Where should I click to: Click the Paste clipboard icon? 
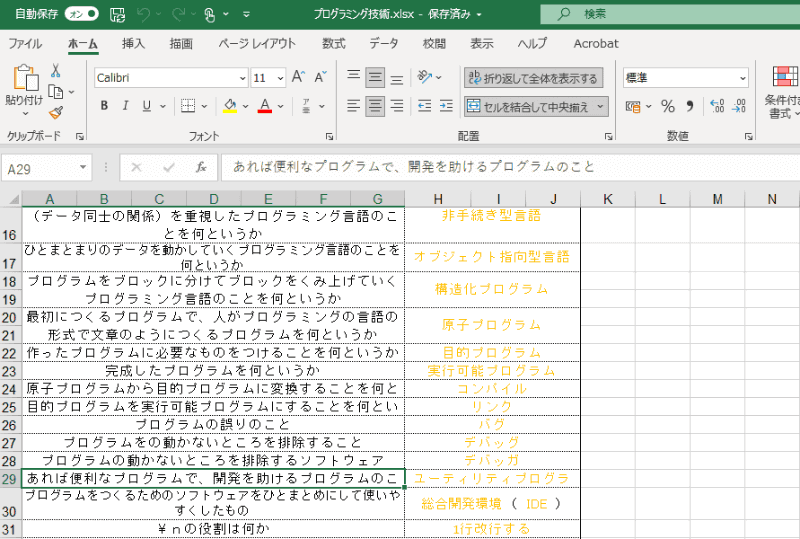tap(26, 78)
